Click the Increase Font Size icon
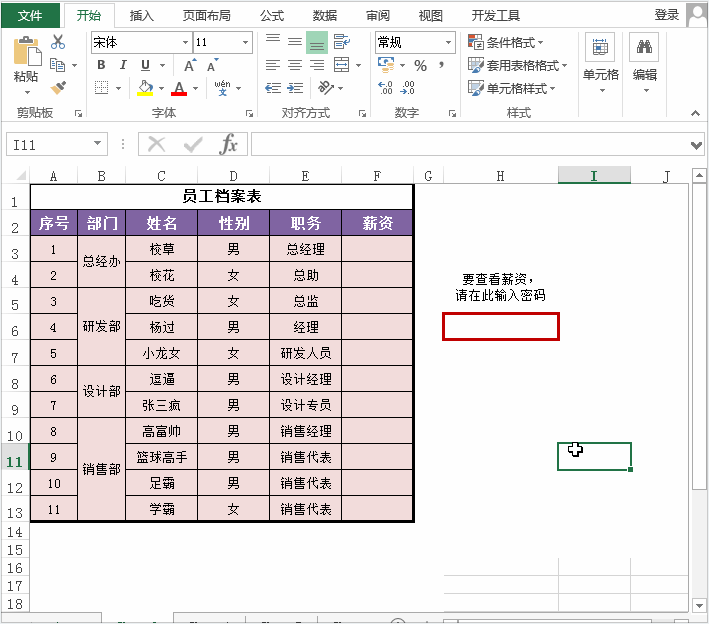709x624 pixels. click(x=190, y=65)
